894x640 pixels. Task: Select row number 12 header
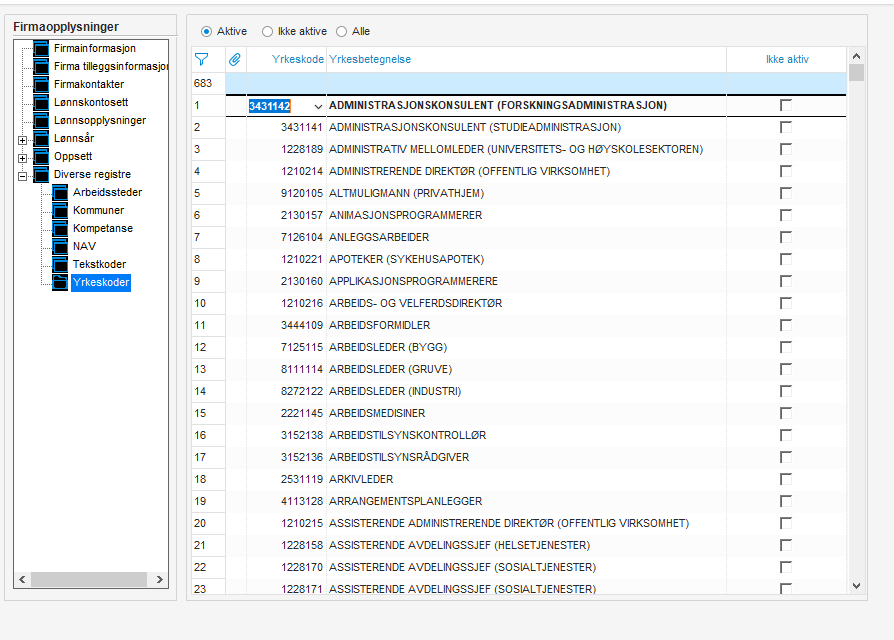(x=208, y=347)
